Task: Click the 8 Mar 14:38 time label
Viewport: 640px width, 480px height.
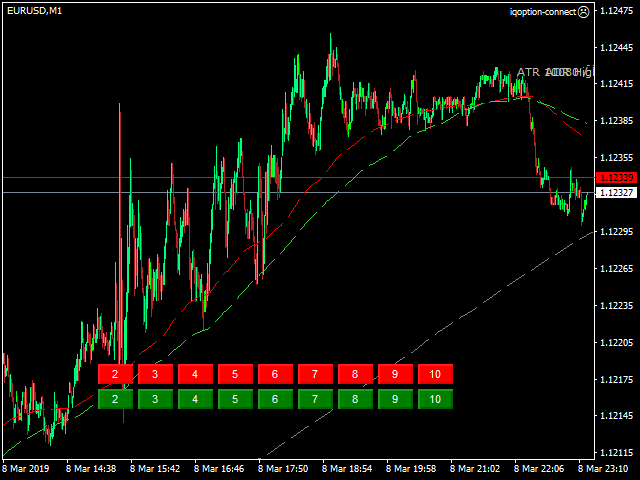Action: click(91, 469)
